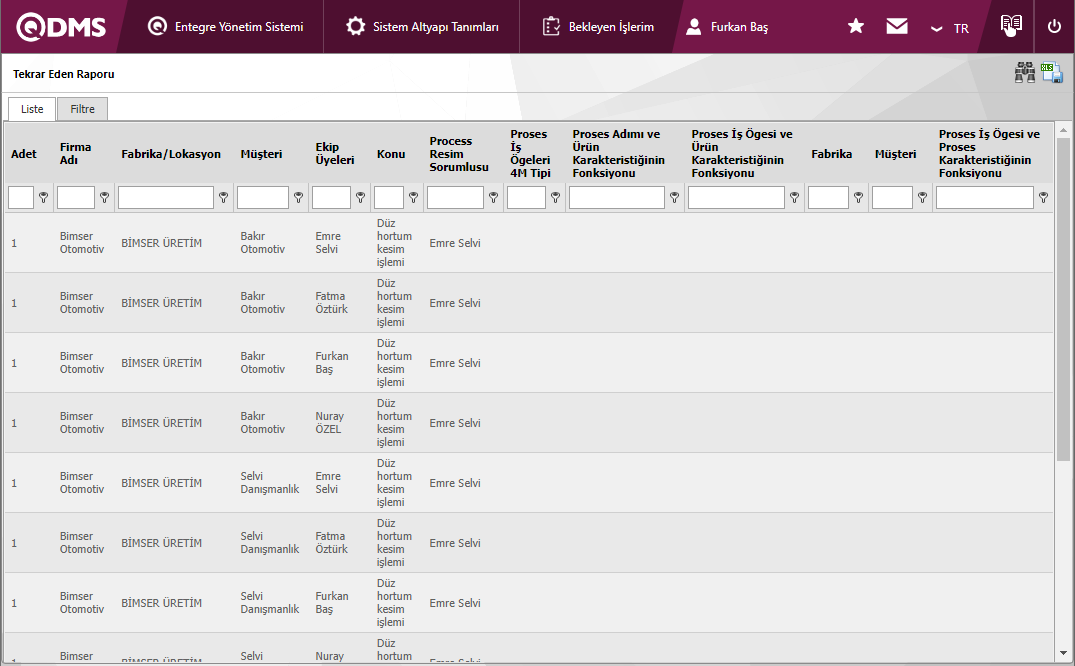Open the messages envelope icon
Viewport: 1075px width, 666px height.
click(x=897, y=27)
